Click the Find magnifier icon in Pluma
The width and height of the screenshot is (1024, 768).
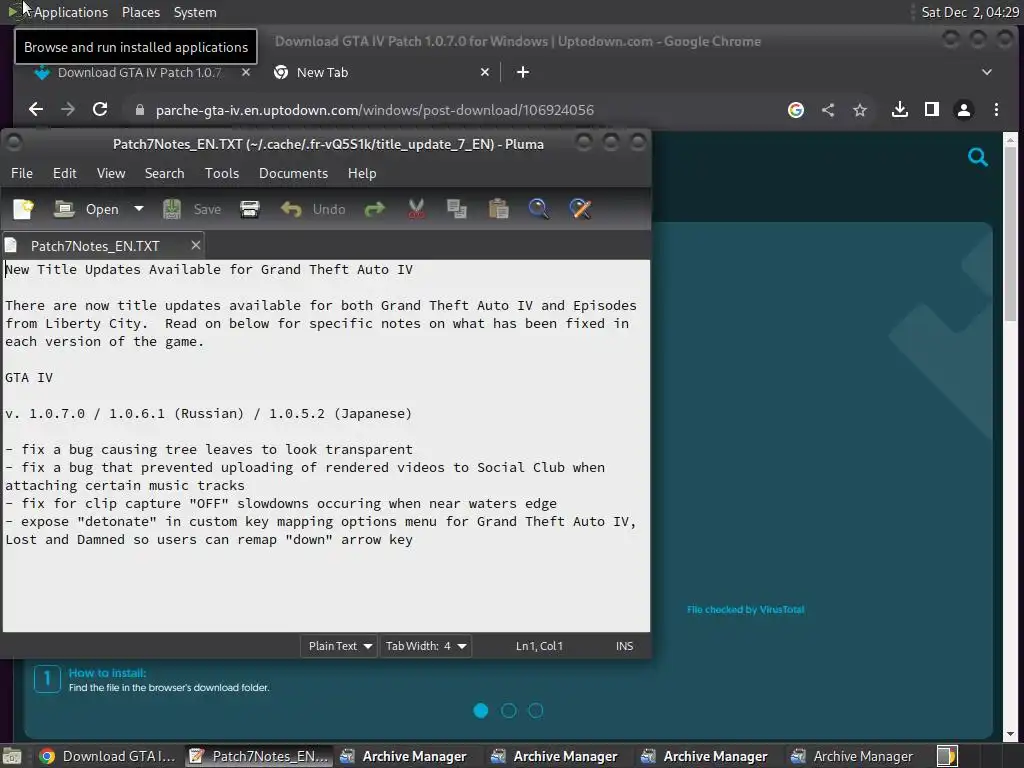pyautogui.click(x=539, y=209)
